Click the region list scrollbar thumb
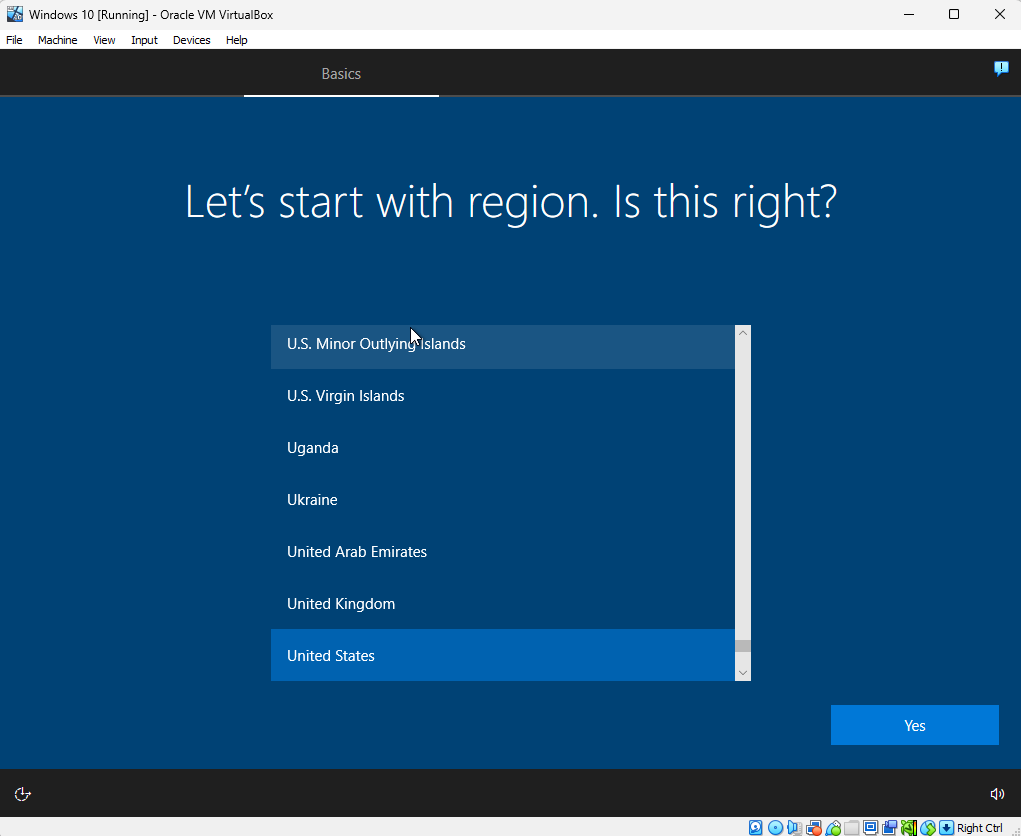This screenshot has width=1021, height=836. coord(743,646)
